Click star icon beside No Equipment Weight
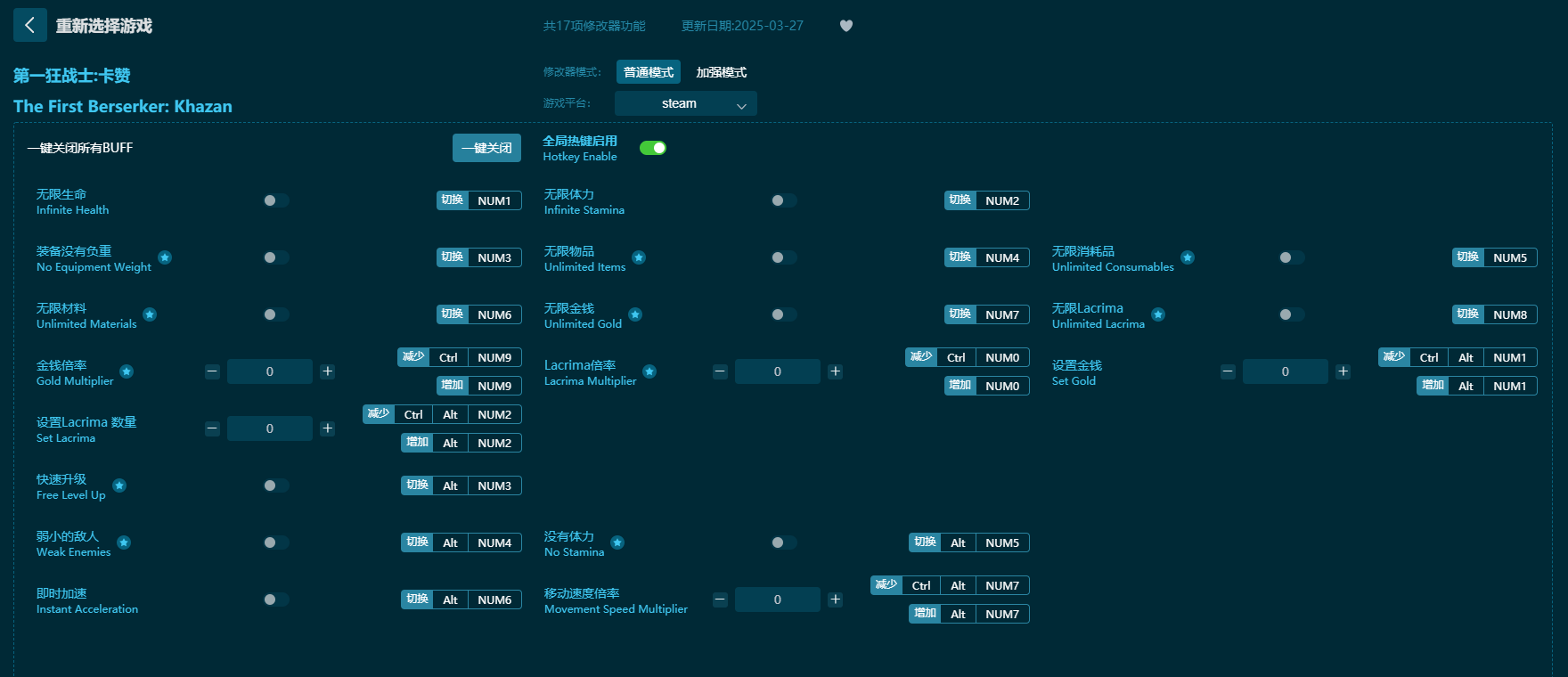This screenshot has height=677, width=1568. (165, 257)
